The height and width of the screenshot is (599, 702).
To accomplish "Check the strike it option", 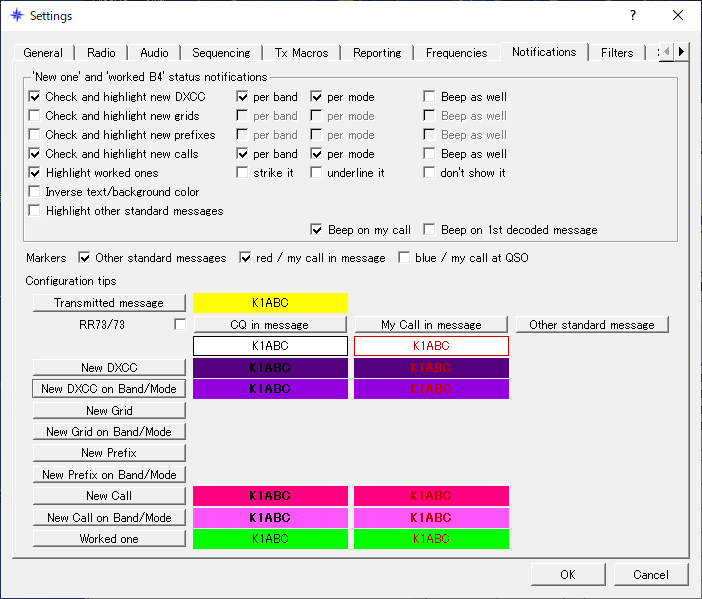I will [x=242, y=173].
